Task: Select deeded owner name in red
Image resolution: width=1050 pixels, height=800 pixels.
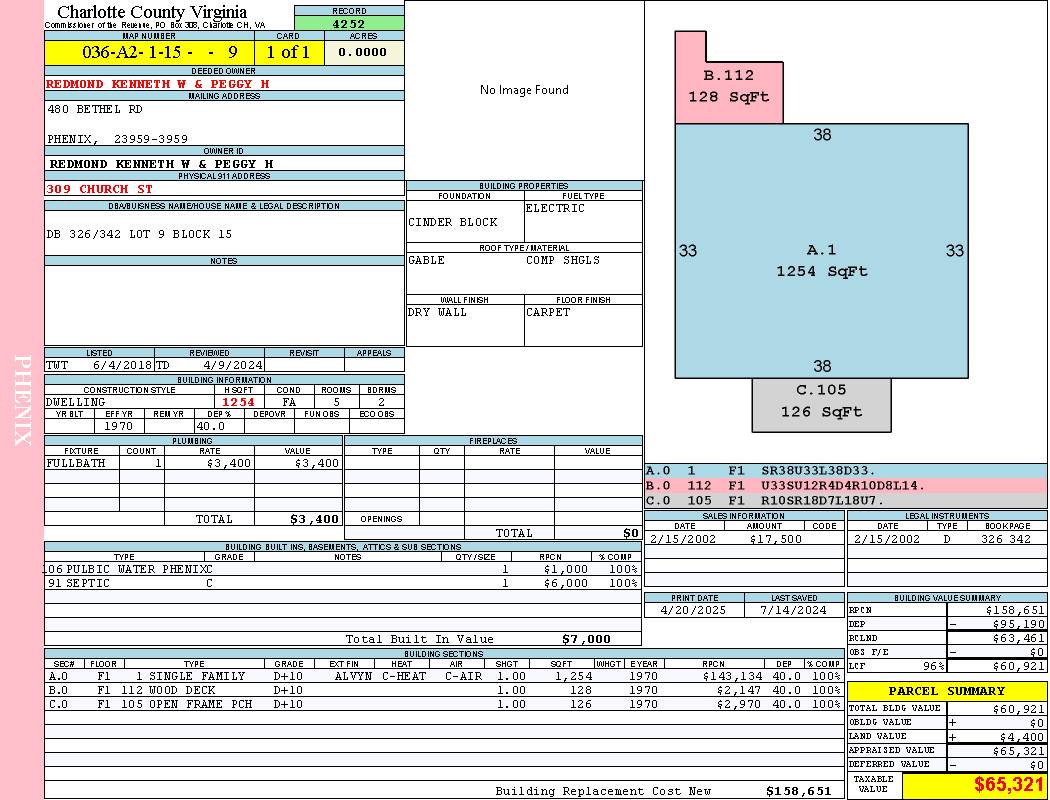Action: [158, 84]
